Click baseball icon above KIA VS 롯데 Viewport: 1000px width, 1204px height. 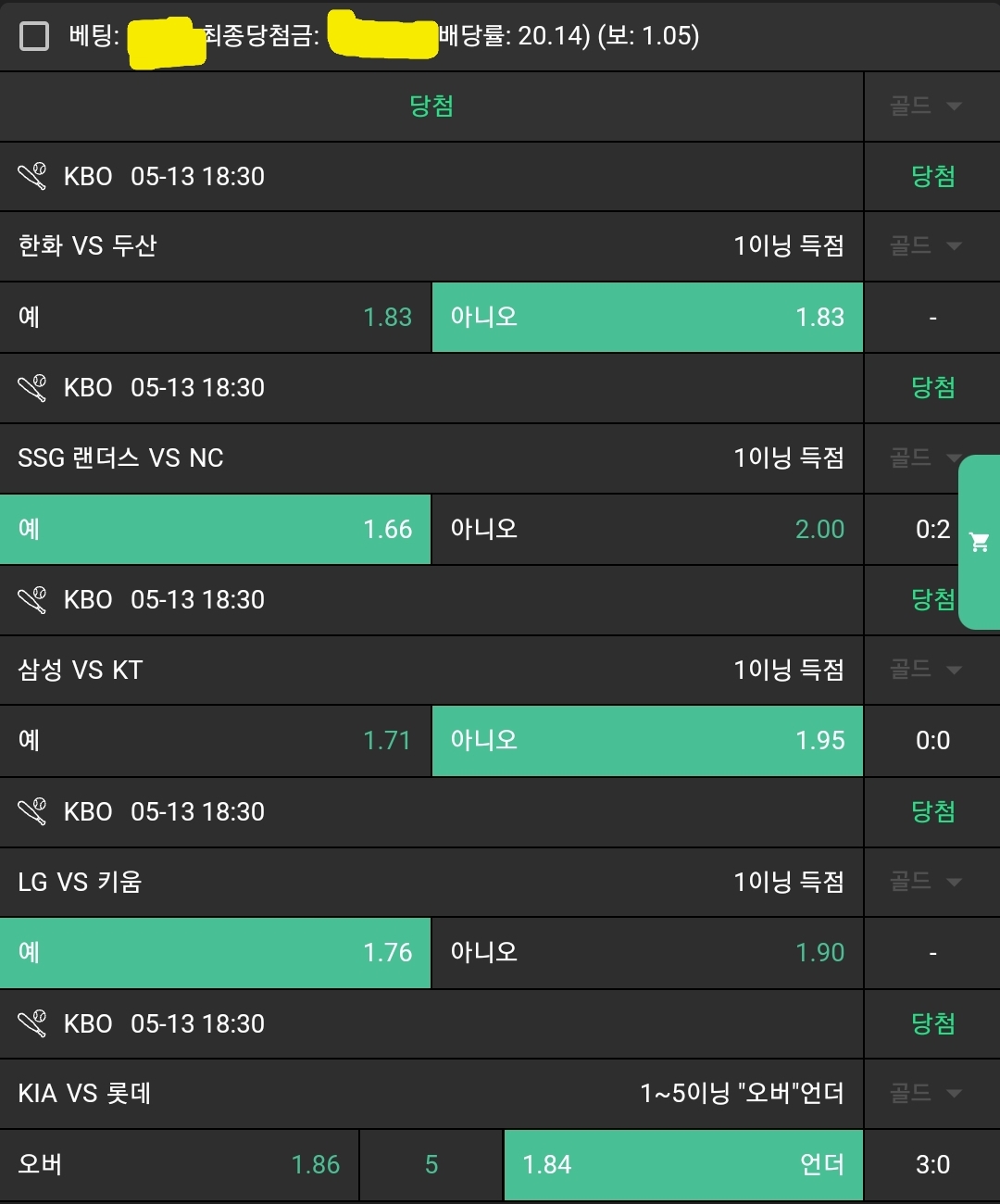[32, 1023]
